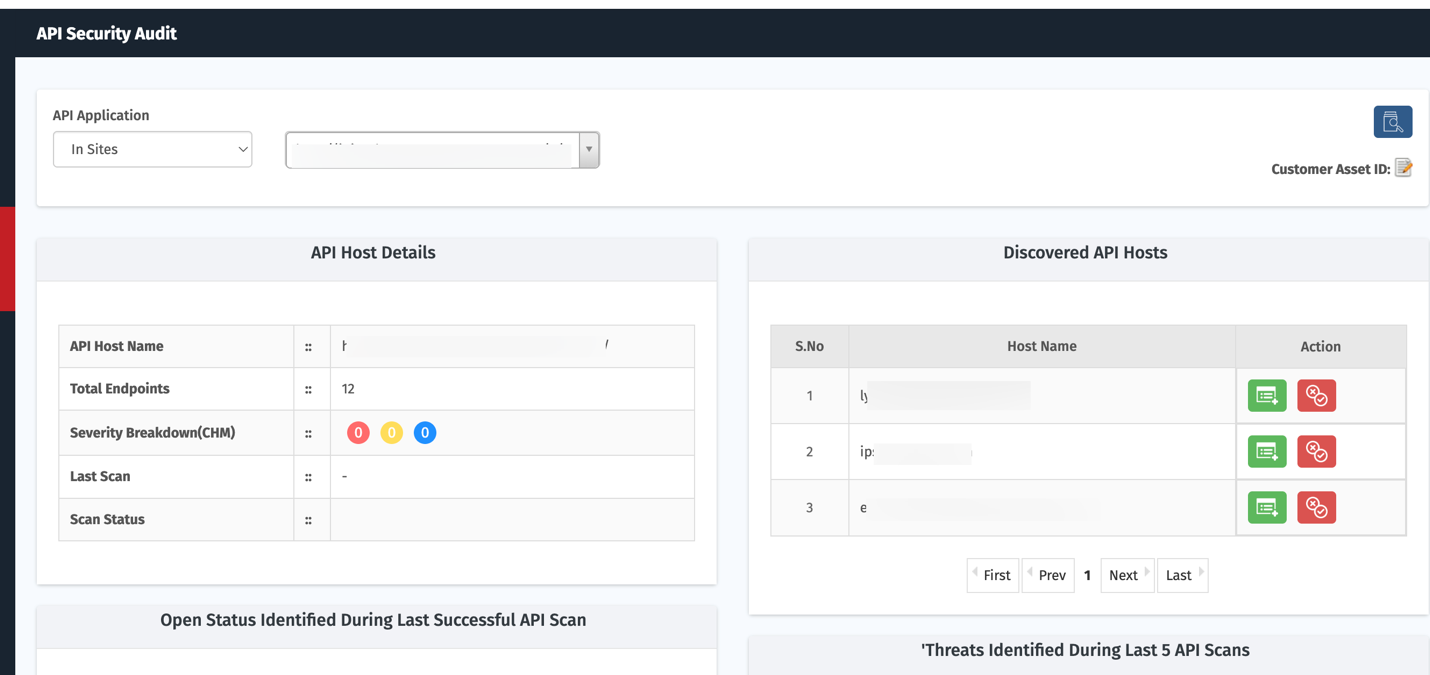Click red reject icon for host row 3
This screenshot has height=675, width=1430.
1316,508
